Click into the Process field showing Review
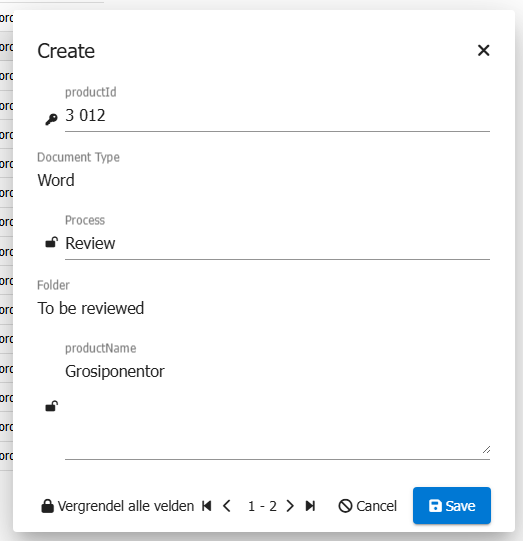523x541 pixels. coord(277,244)
